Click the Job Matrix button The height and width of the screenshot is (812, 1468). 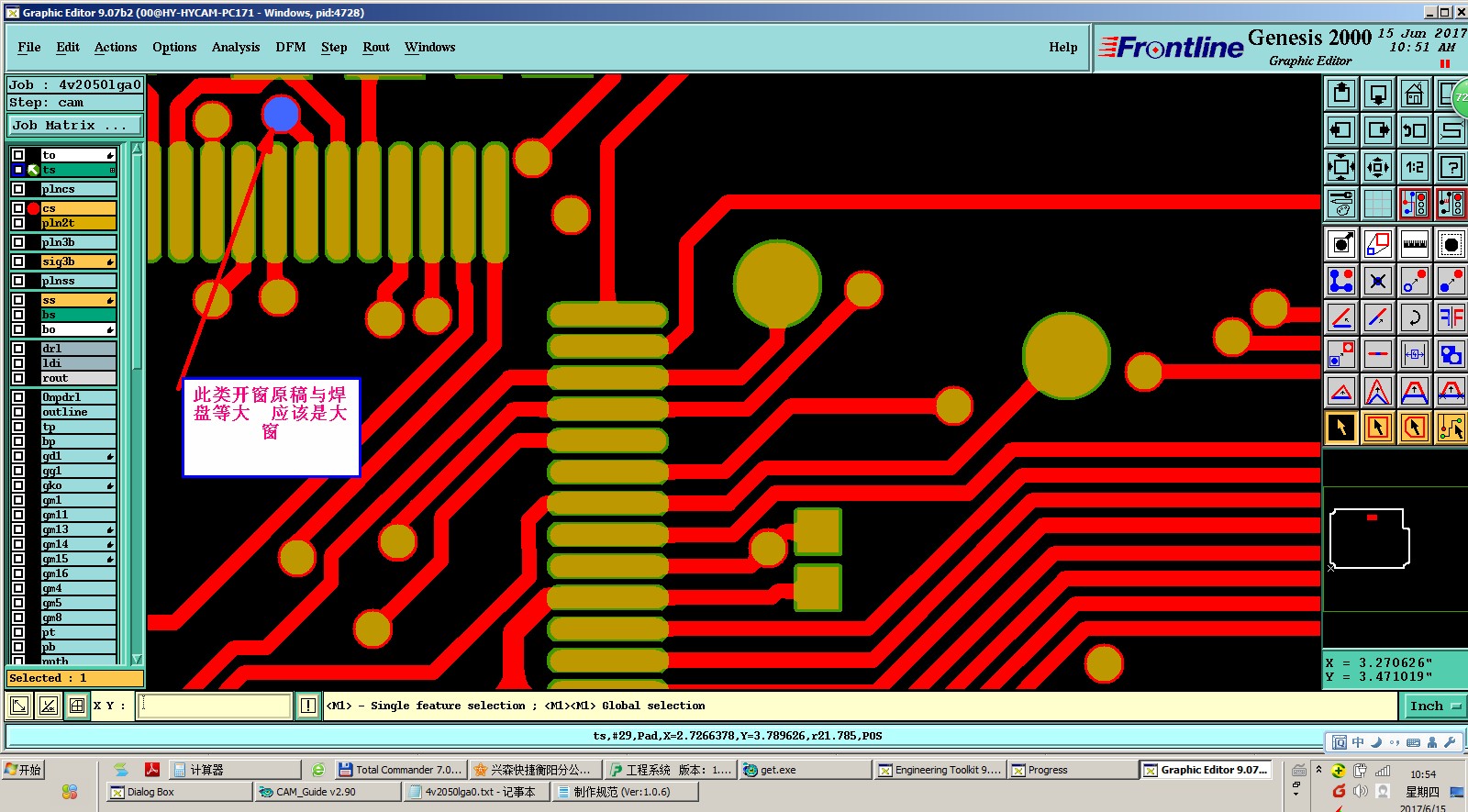(75, 125)
